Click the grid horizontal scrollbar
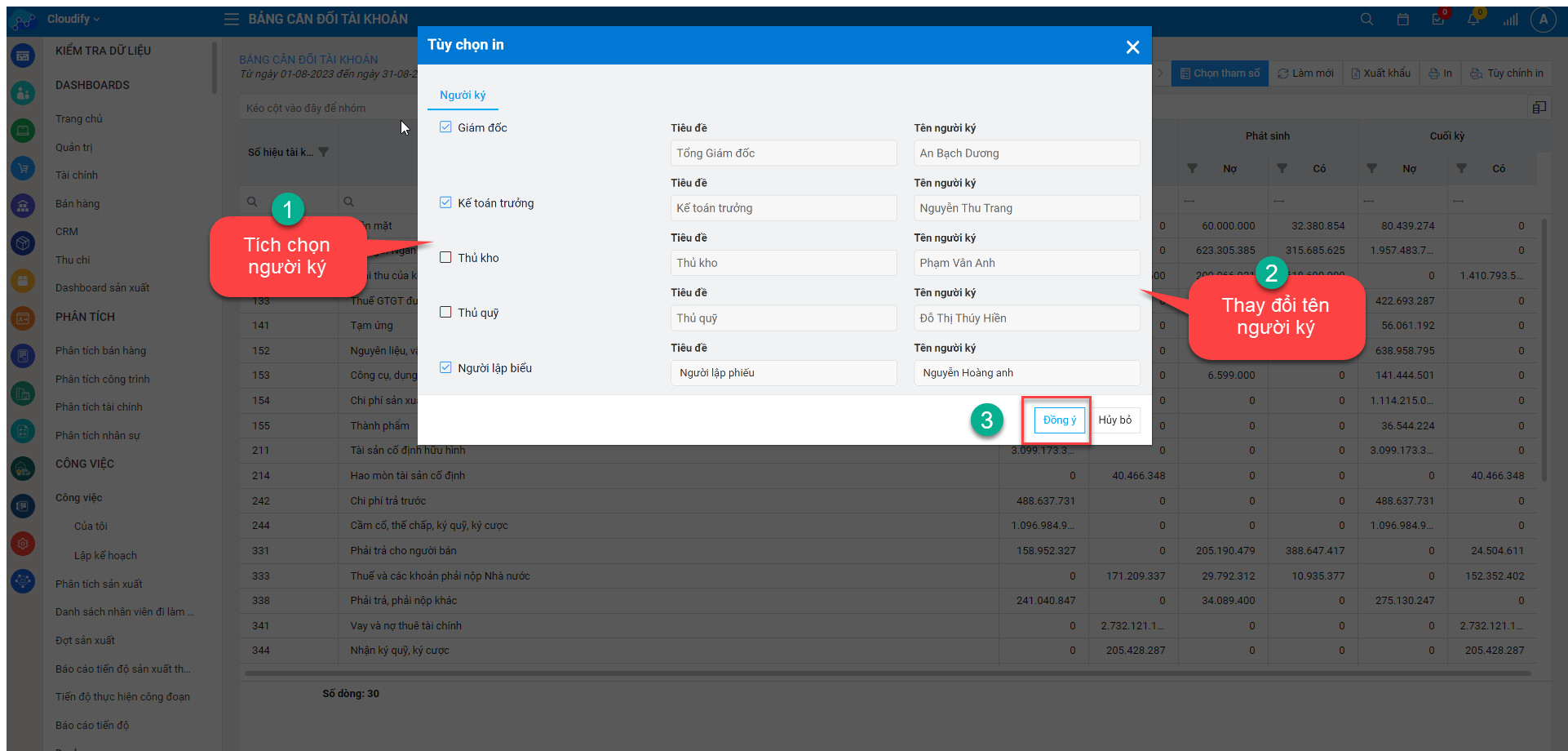This screenshot has height=751, width=1568. pyautogui.click(x=888, y=673)
